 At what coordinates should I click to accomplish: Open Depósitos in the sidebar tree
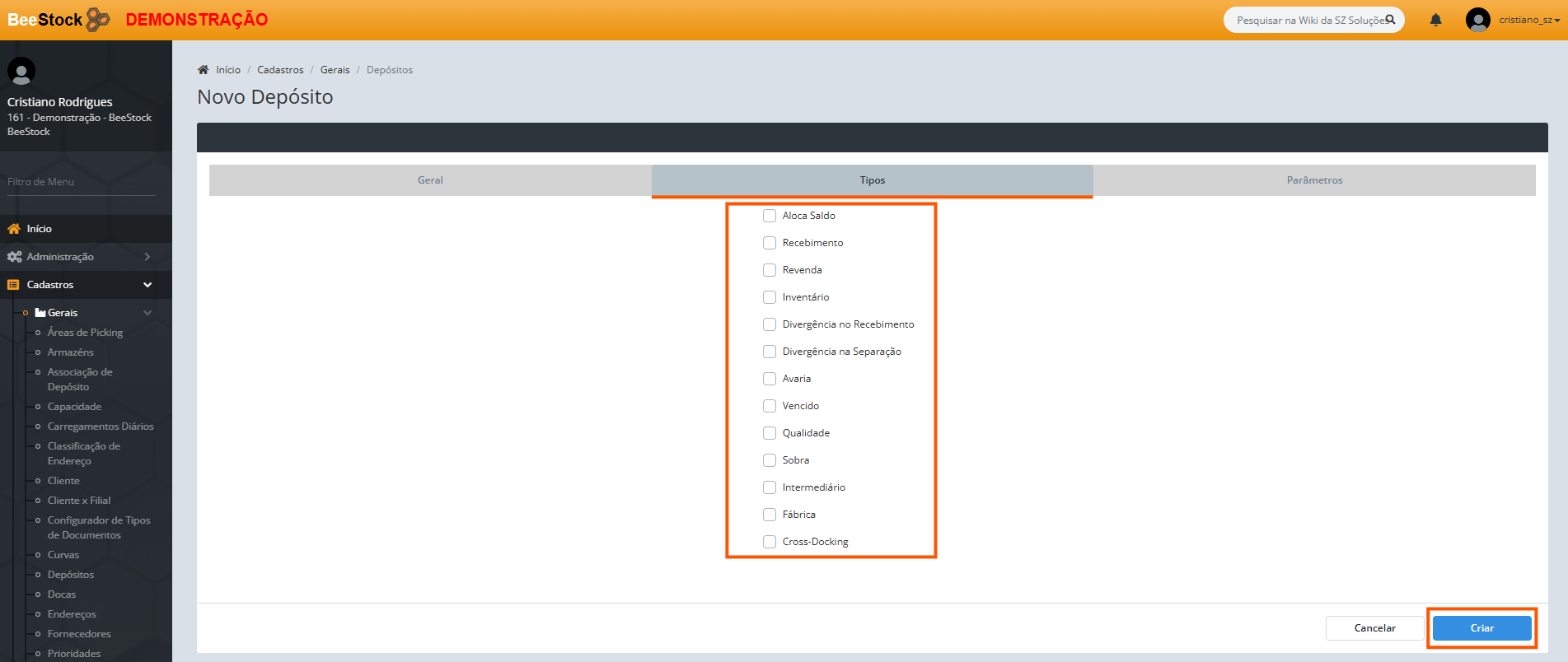coord(71,575)
